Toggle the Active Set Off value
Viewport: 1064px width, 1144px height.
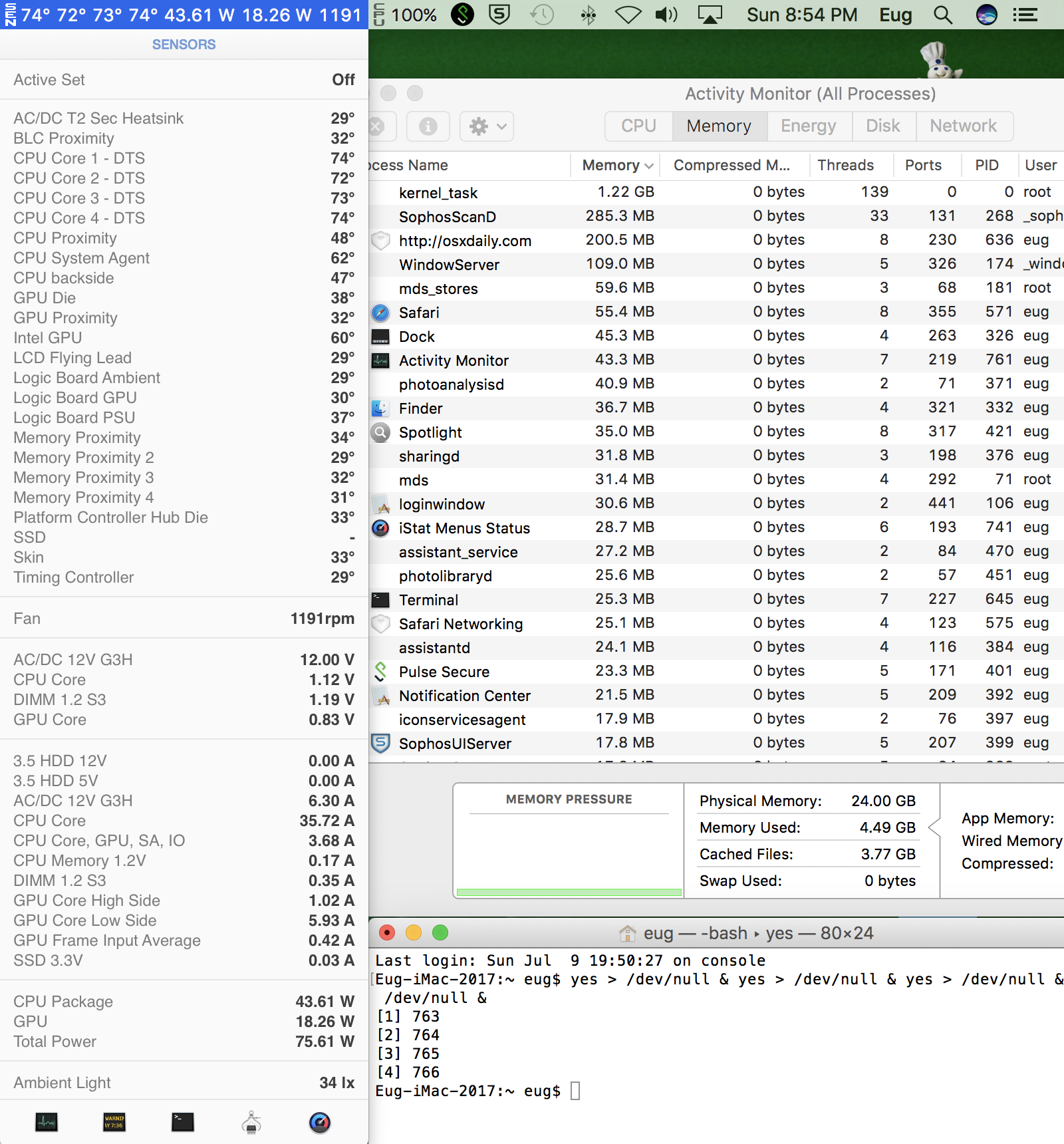coord(343,80)
